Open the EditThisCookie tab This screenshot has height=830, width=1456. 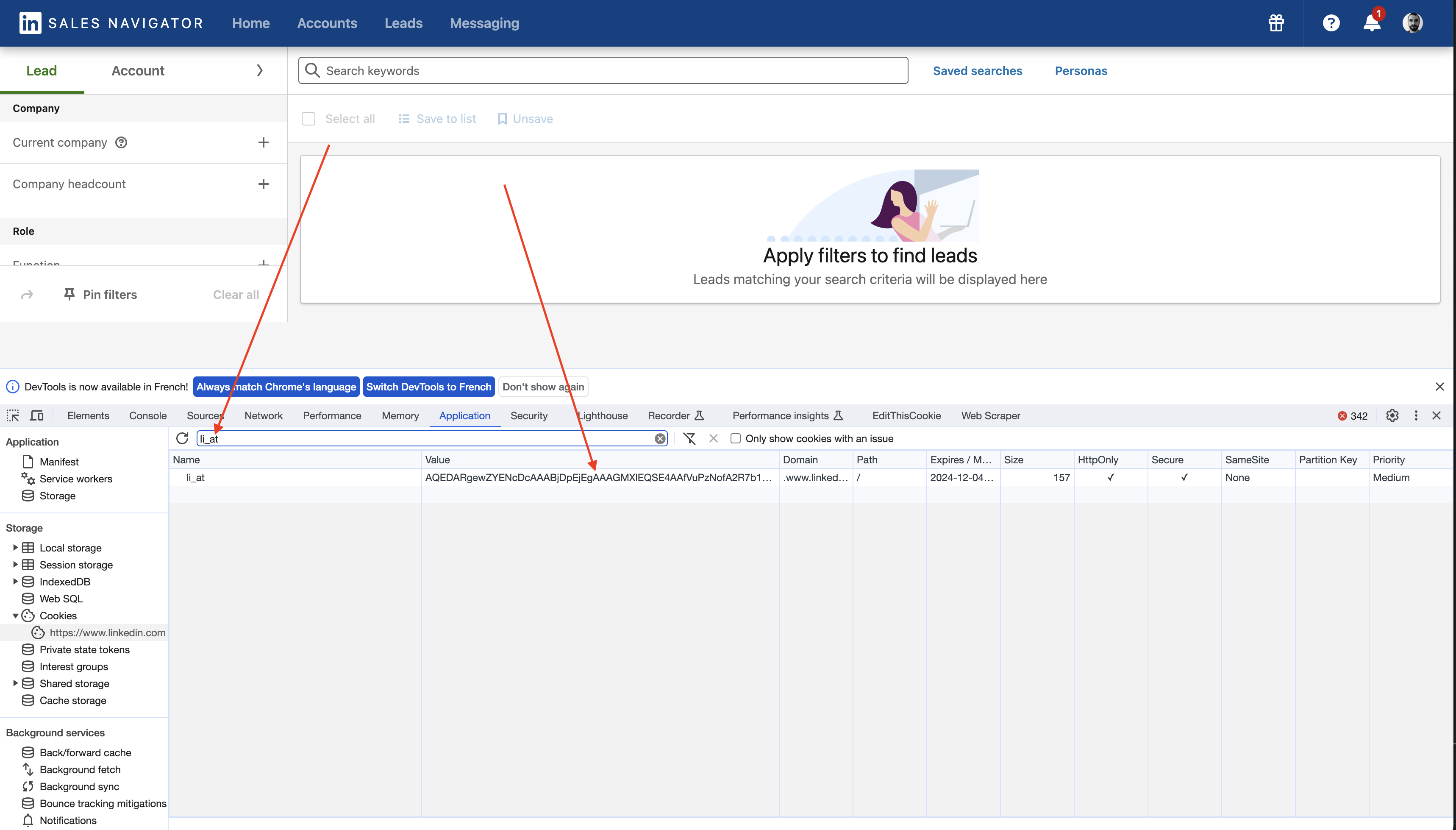[x=906, y=415]
